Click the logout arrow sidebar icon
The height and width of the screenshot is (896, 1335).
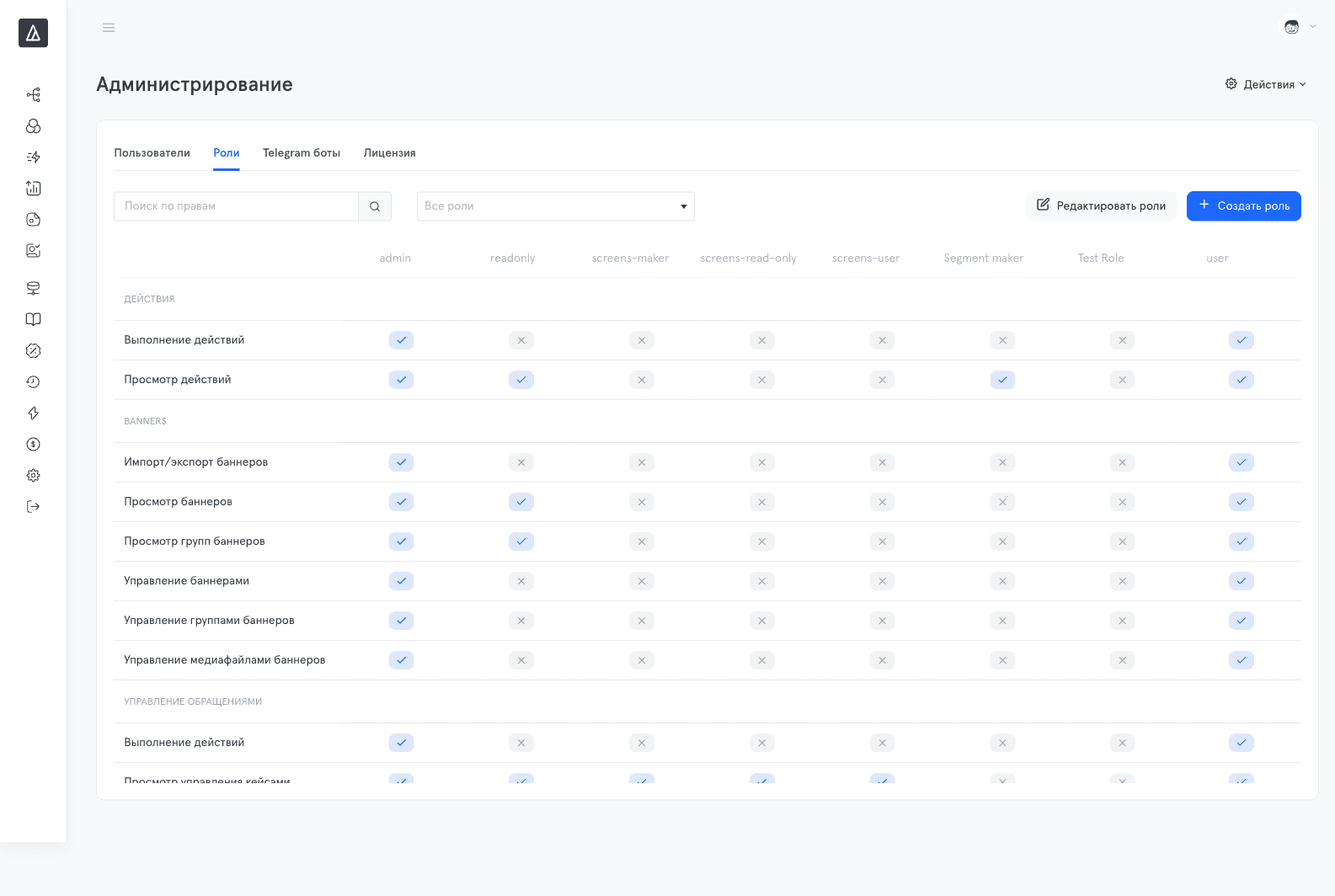point(33,506)
